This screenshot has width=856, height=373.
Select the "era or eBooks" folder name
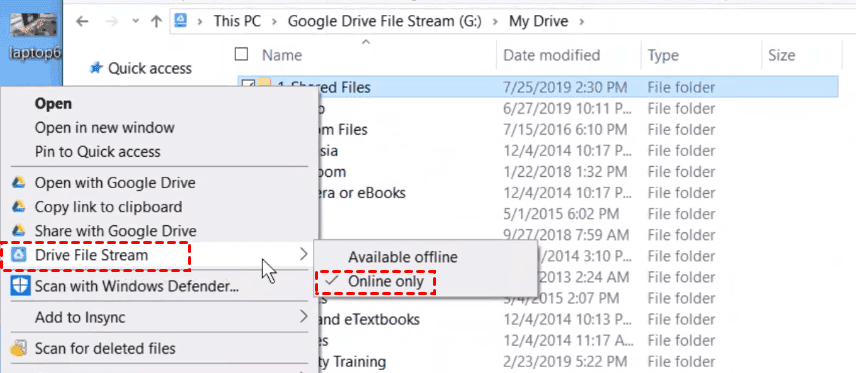point(362,193)
